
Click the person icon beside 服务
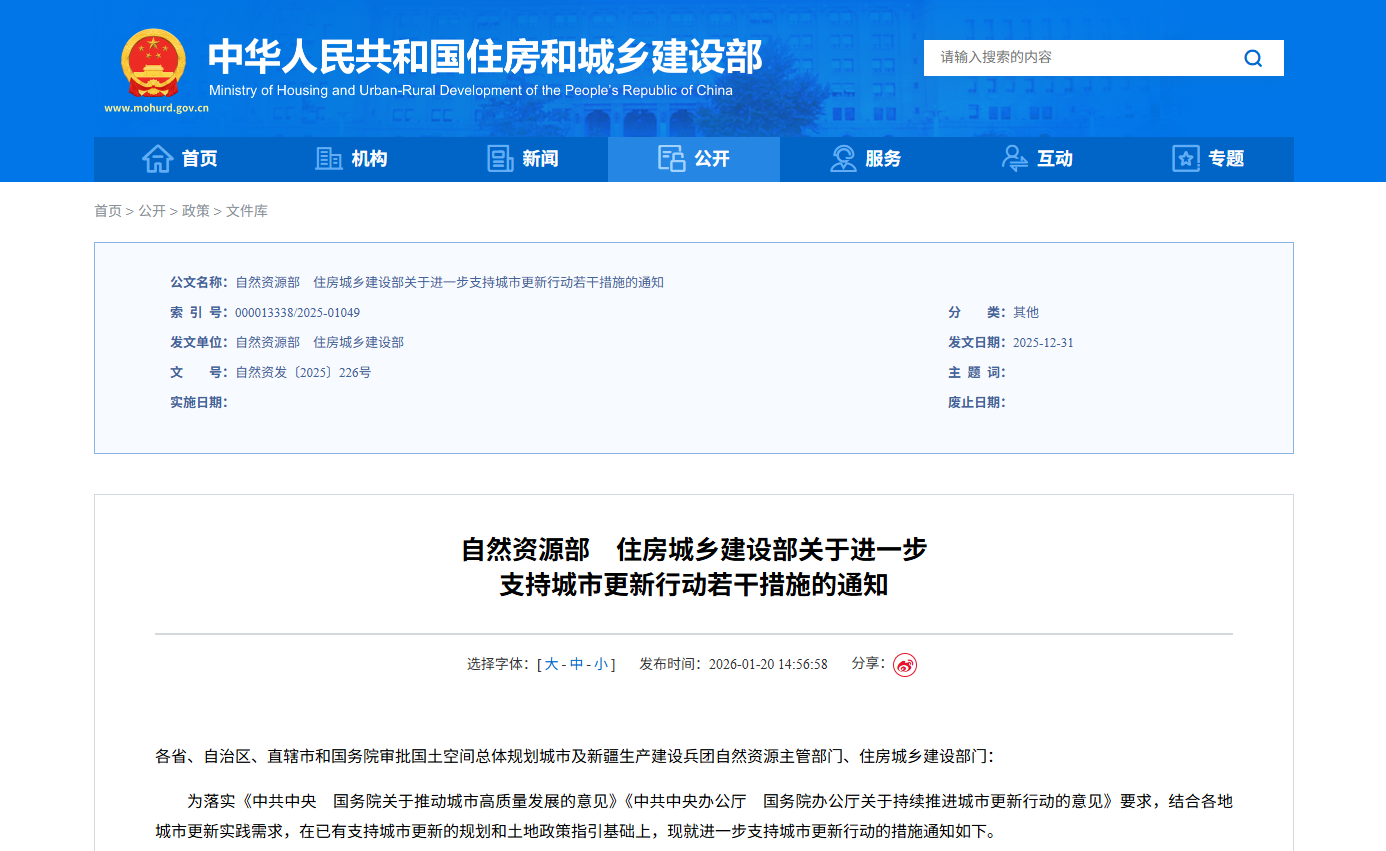pos(842,159)
